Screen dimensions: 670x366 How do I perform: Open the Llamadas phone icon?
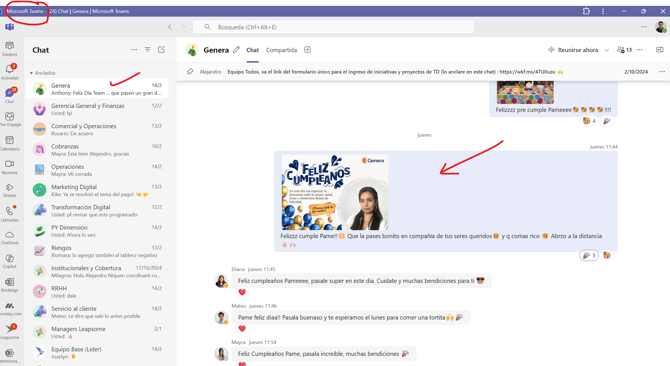(9, 214)
